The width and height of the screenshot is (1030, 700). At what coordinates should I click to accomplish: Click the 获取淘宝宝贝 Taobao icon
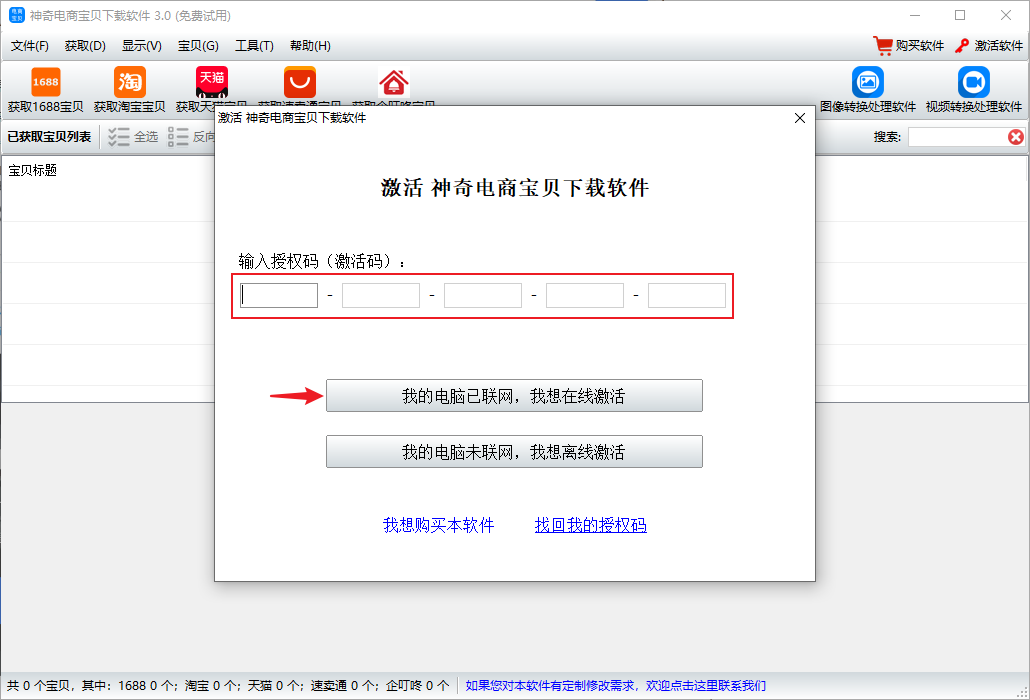click(x=130, y=82)
